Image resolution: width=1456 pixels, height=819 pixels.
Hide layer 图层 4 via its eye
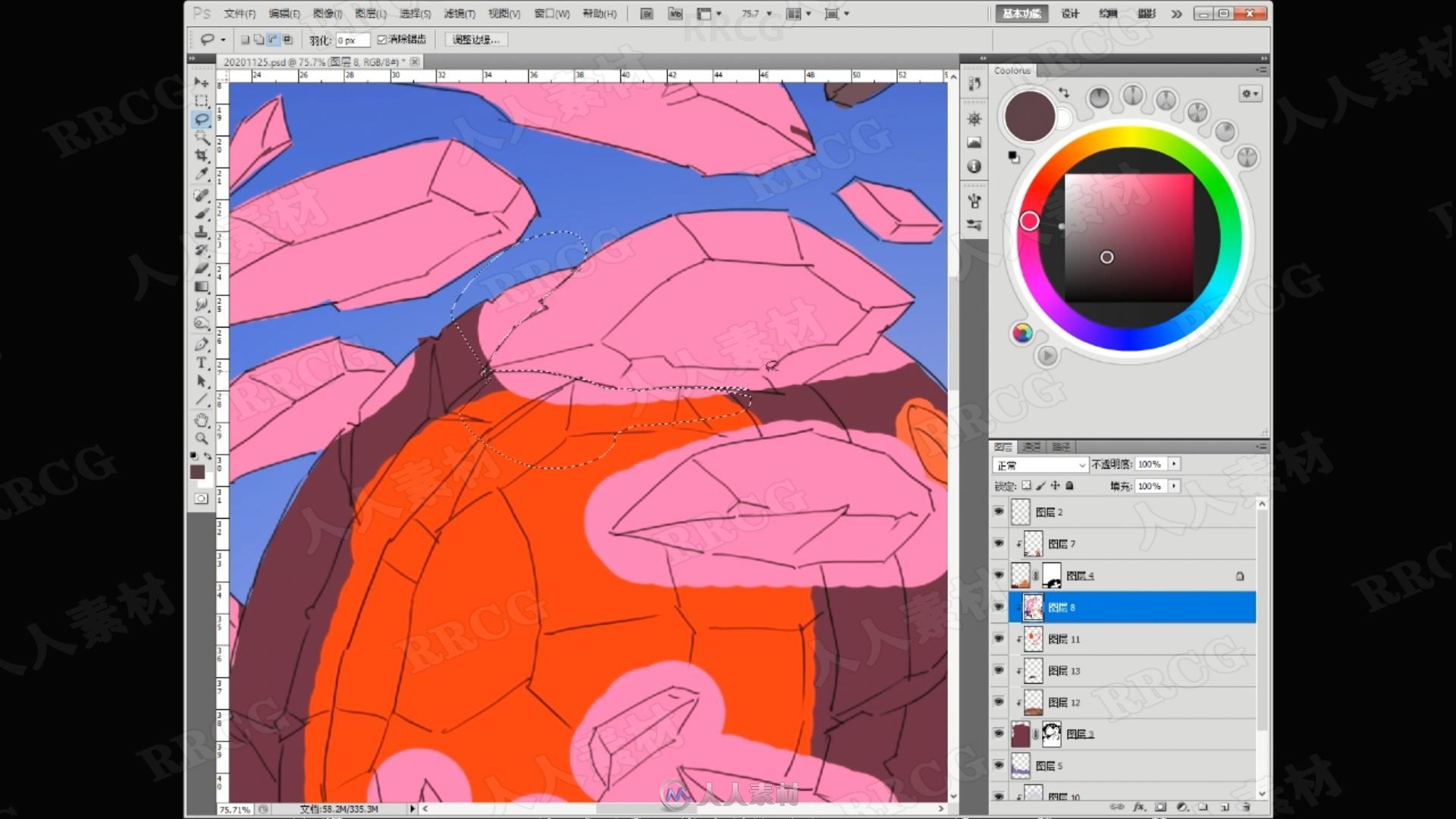[x=999, y=576]
